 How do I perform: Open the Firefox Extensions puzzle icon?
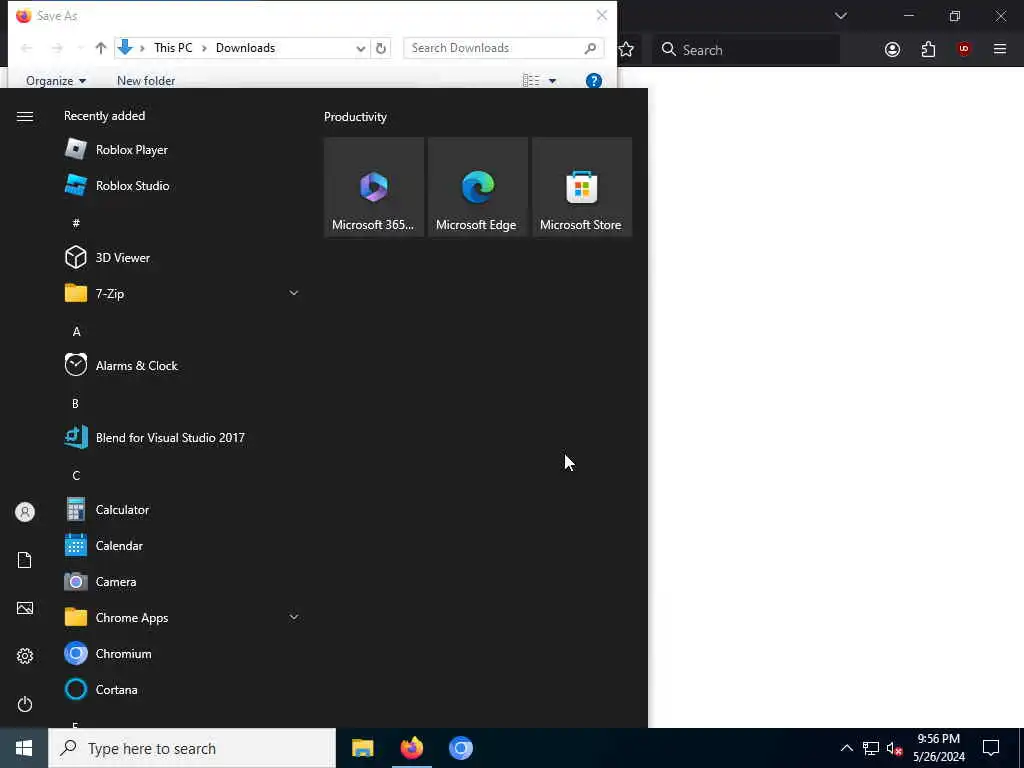[928, 50]
